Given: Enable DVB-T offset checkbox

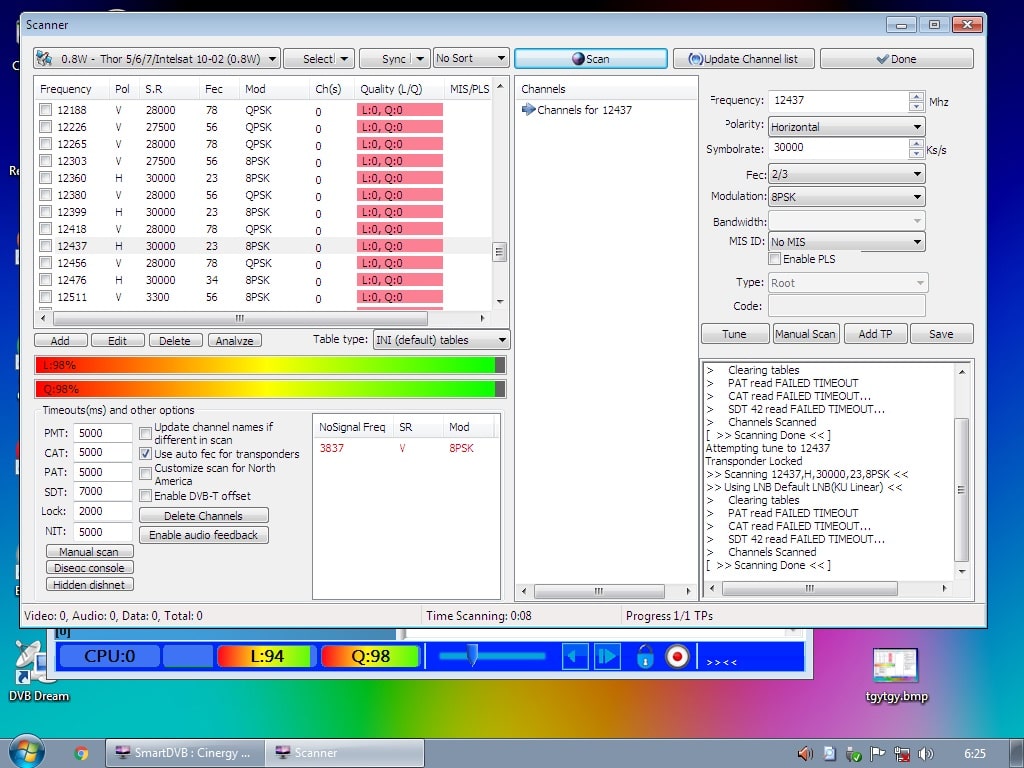Looking at the screenshot, I should pos(146,496).
